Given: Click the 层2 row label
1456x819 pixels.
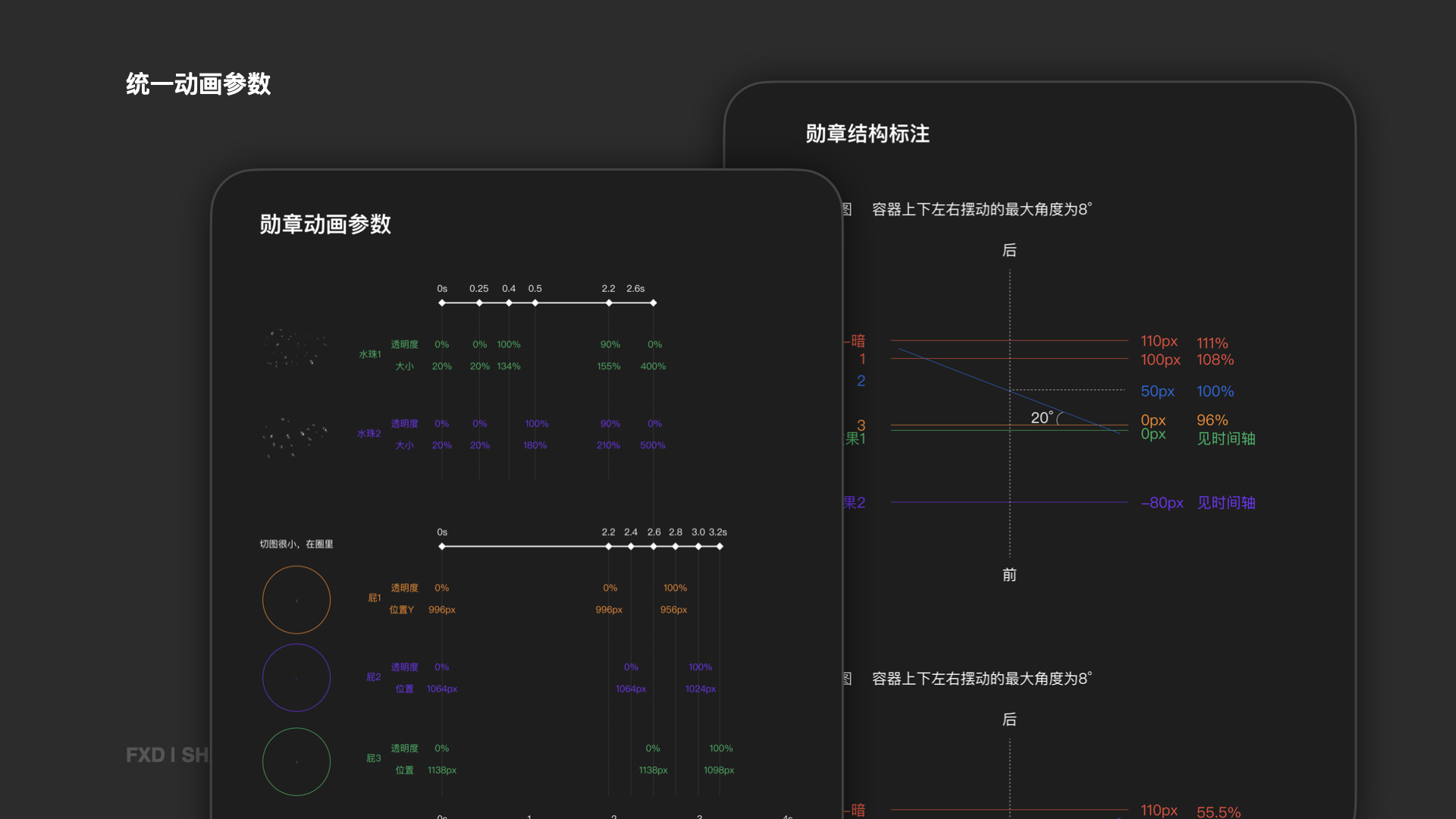Looking at the screenshot, I should (373, 676).
